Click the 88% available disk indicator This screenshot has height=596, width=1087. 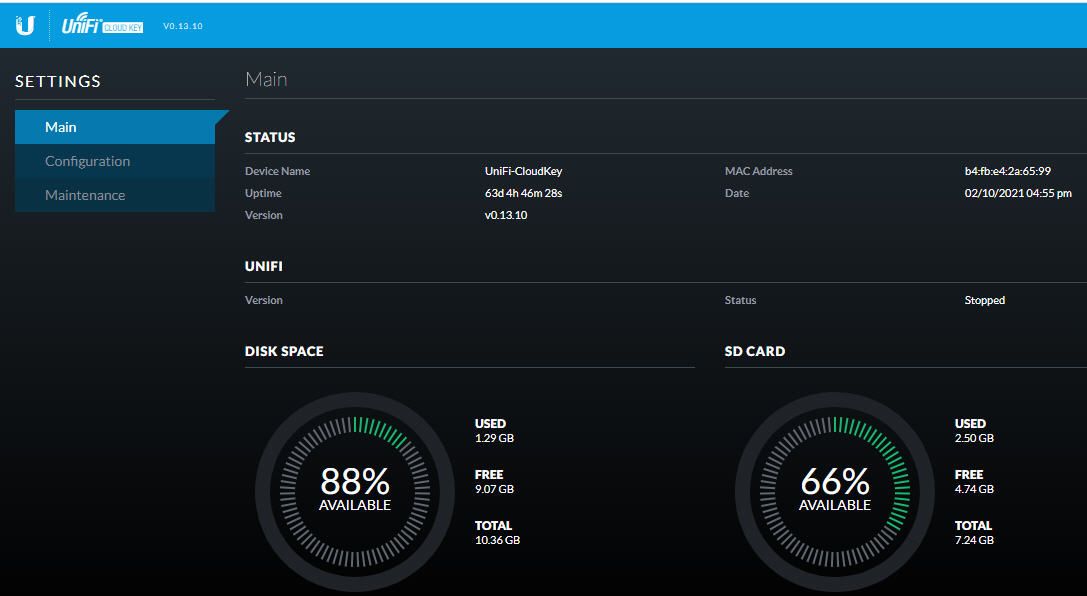[x=355, y=489]
